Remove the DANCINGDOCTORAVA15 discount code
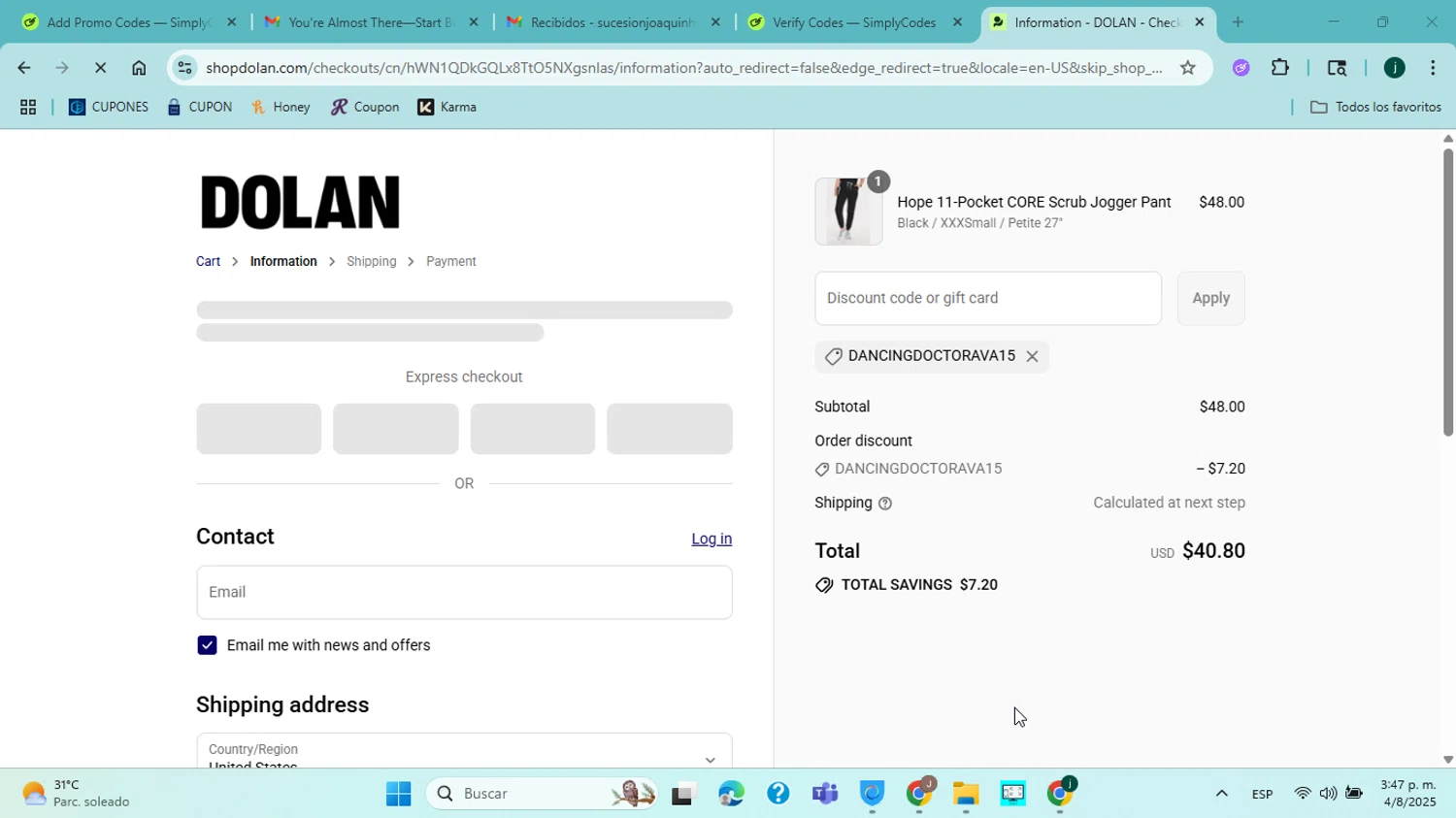 pyautogui.click(x=1032, y=357)
